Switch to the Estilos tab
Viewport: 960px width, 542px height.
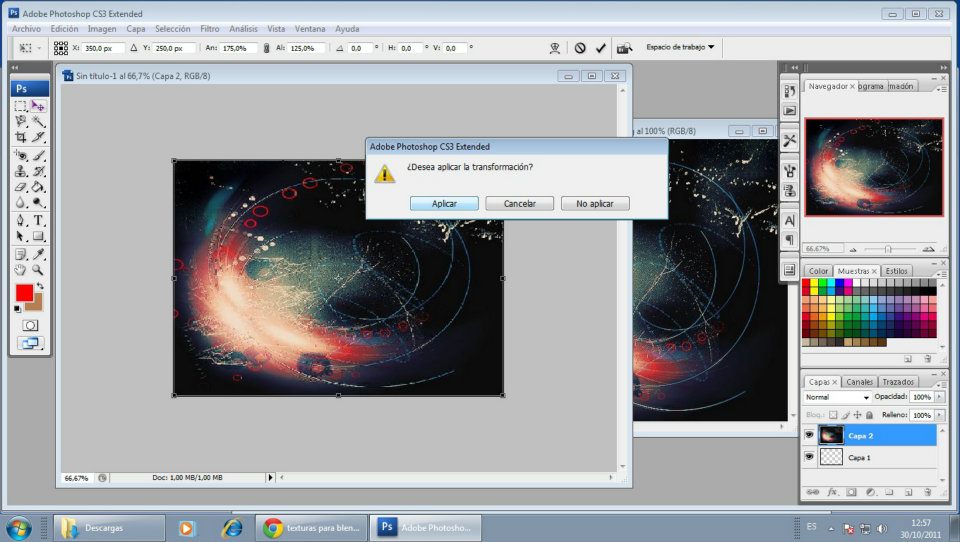(896, 271)
